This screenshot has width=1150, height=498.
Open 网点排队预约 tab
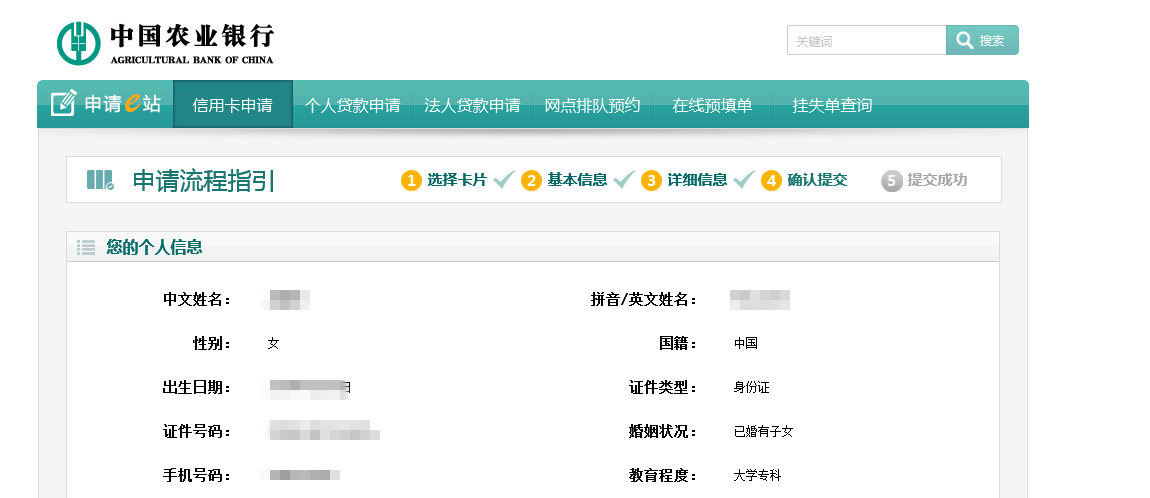click(x=592, y=105)
